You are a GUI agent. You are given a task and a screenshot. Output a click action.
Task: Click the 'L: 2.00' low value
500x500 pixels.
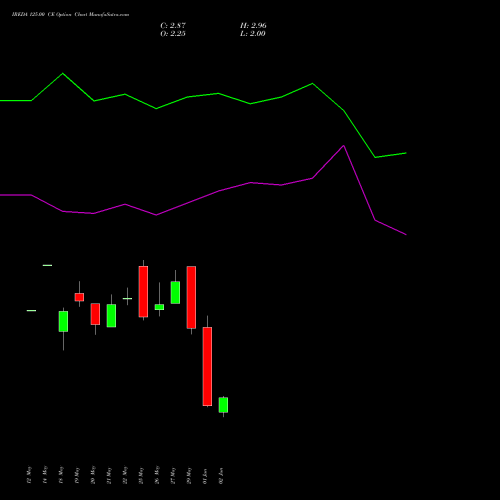[253, 33]
